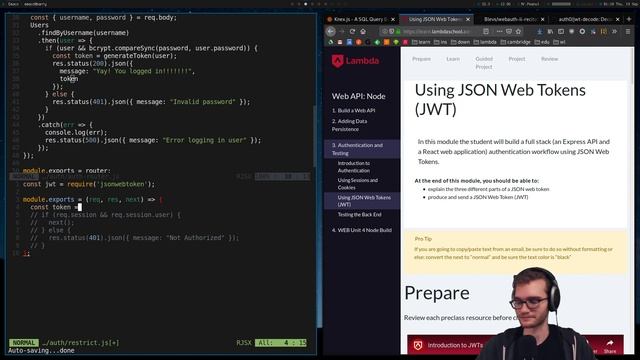The height and width of the screenshot is (360, 640).
Task: Click generateToken(user) call in editor
Action: pyautogui.click(x=138, y=56)
